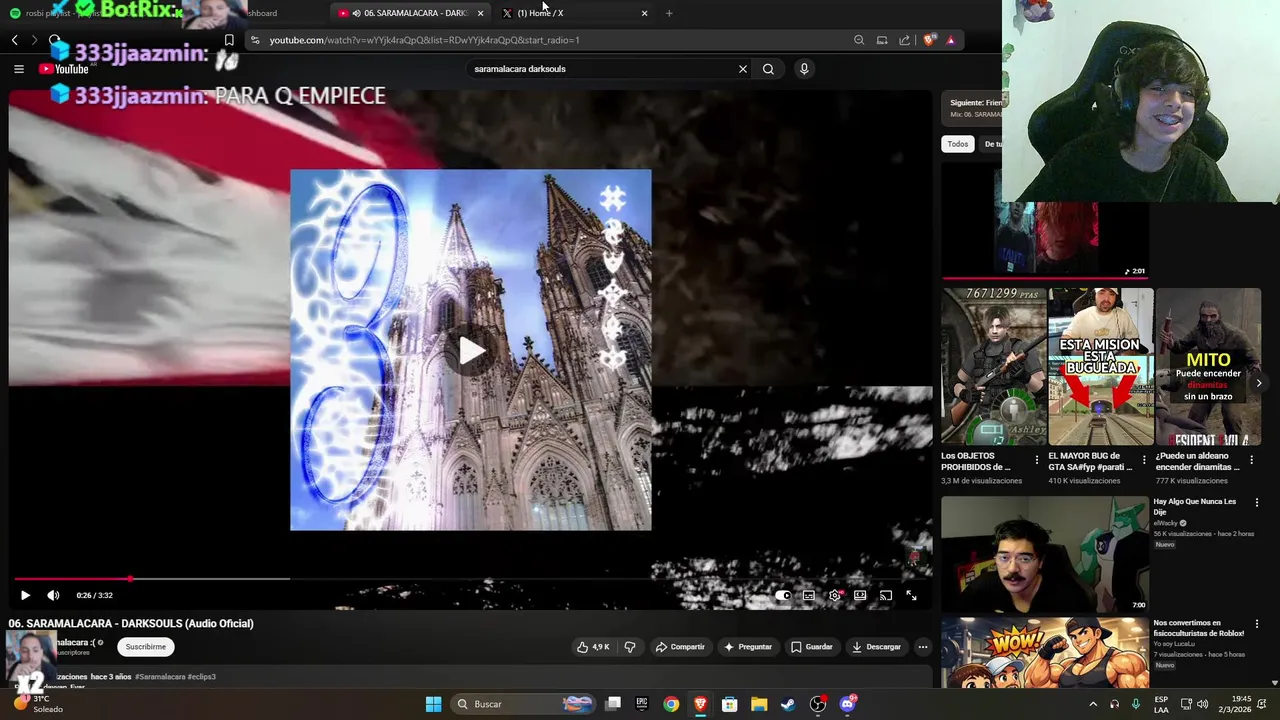Click the zoom magnifier icon in the address bar
Screen dimensions: 1280x720
pos(859,40)
